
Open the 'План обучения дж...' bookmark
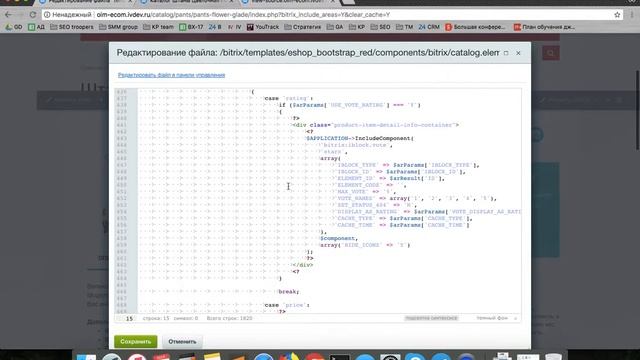(544, 27)
